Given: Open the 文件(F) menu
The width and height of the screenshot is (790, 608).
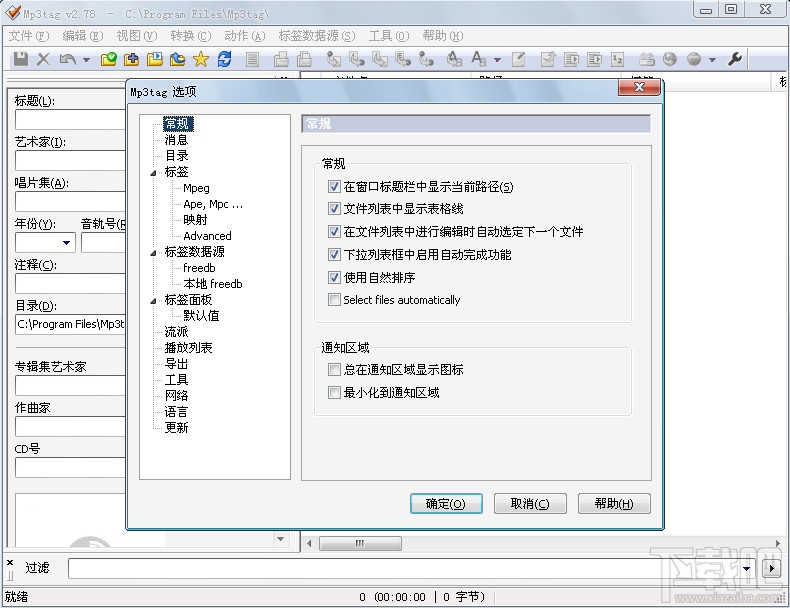Looking at the screenshot, I should coord(29,36).
